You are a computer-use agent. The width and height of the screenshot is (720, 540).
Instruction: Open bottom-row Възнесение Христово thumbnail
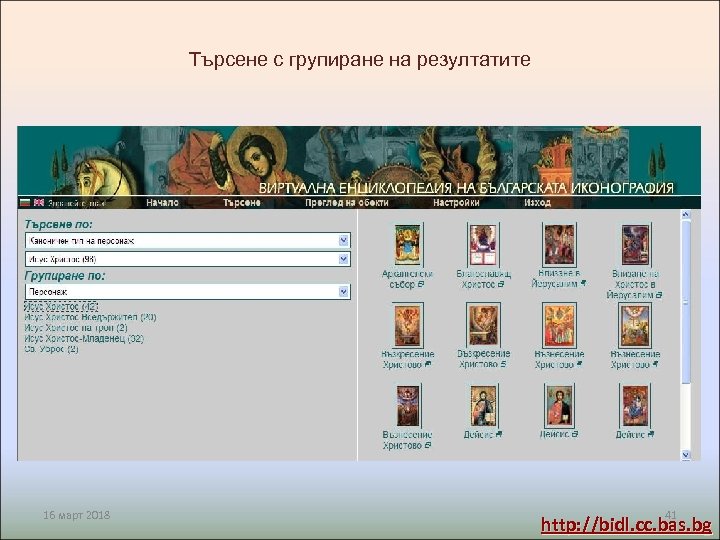pyautogui.click(x=407, y=406)
